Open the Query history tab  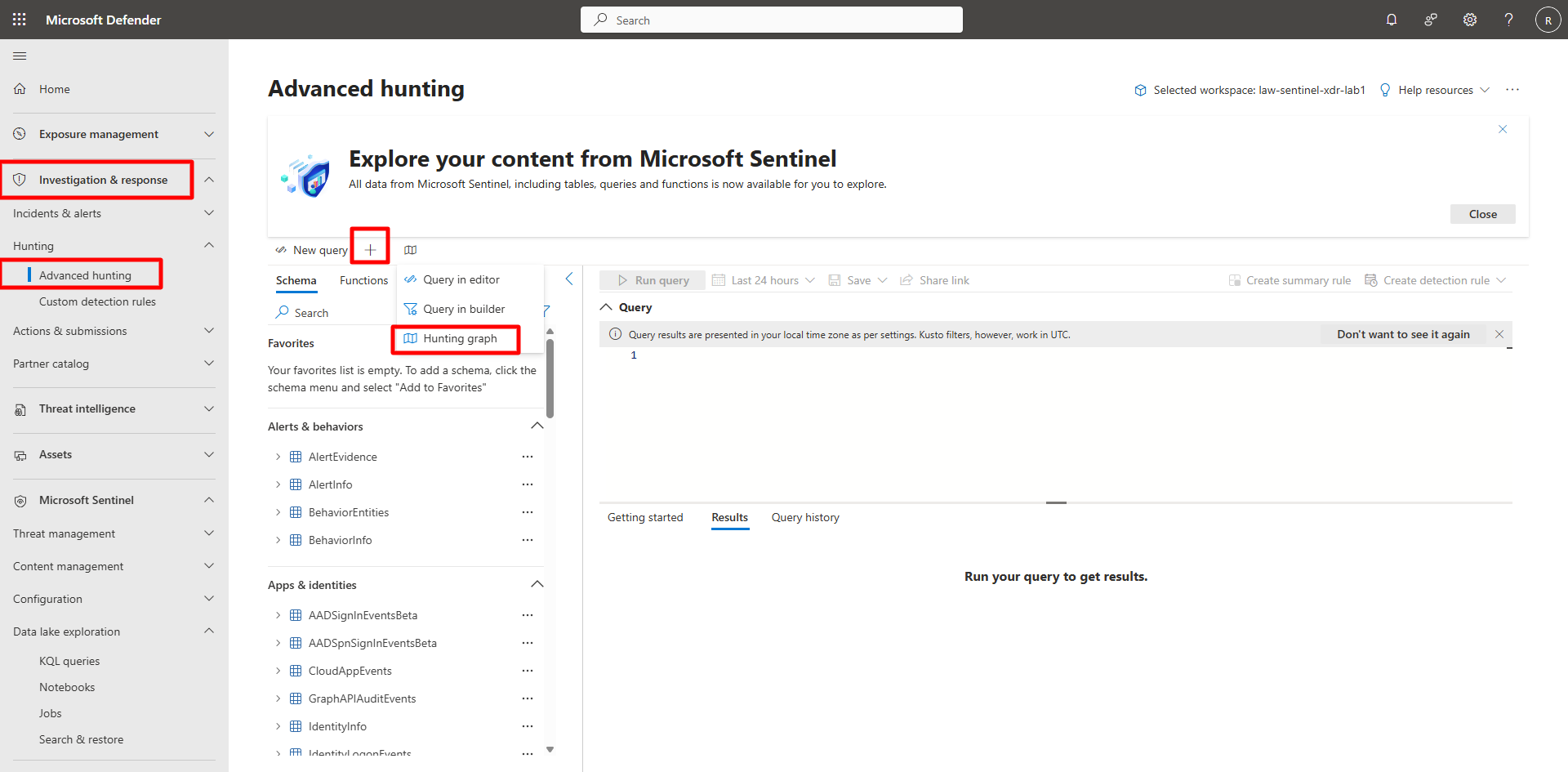point(805,517)
